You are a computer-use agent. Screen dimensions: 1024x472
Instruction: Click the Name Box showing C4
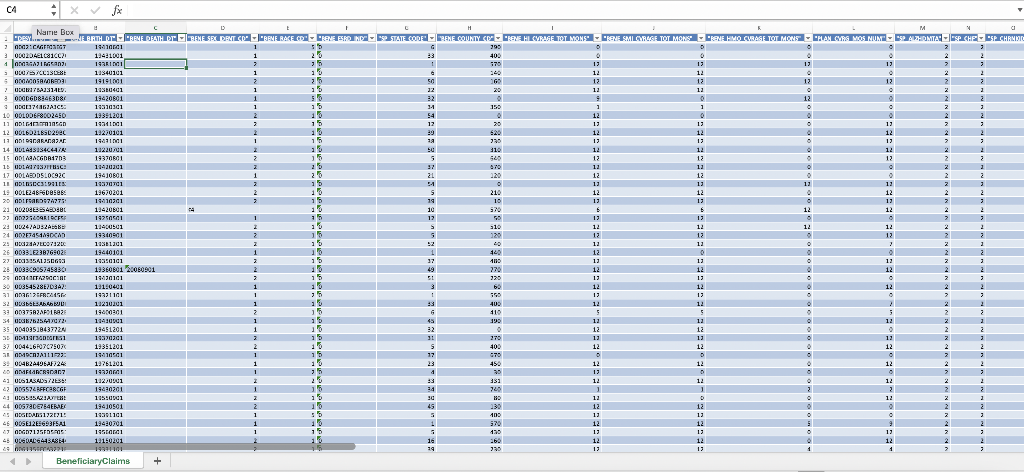[26, 10]
